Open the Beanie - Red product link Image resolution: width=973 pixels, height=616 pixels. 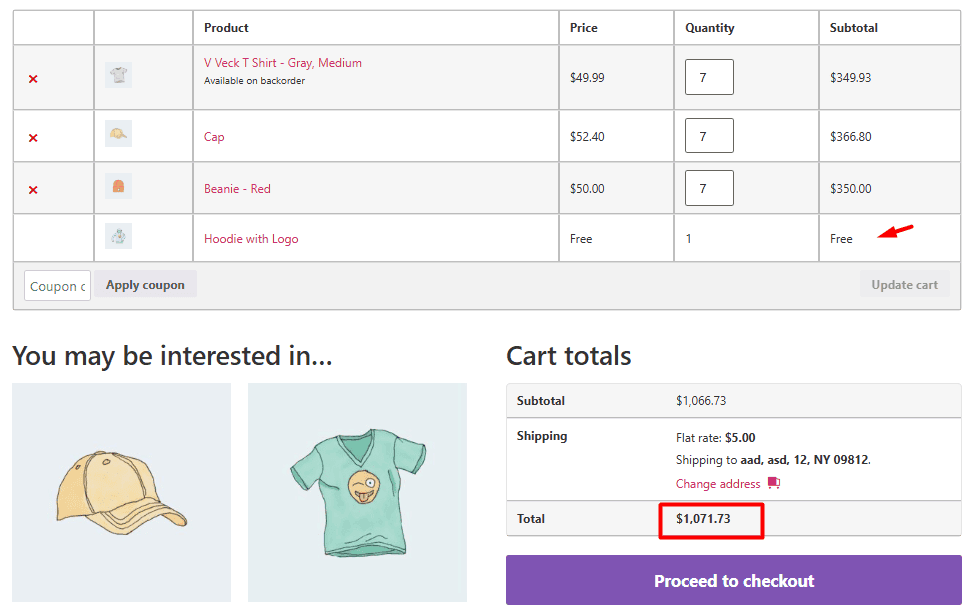point(237,189)
